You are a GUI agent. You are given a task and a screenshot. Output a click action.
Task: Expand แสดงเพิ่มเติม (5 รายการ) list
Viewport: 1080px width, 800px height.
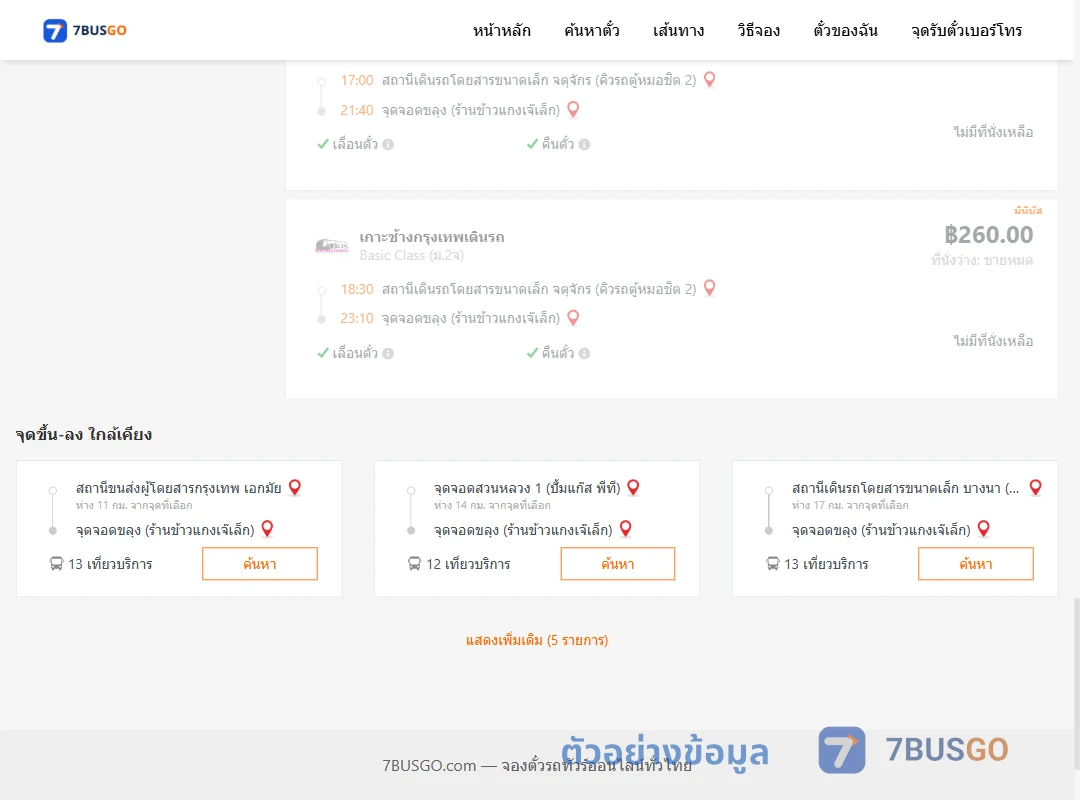tap(537, 640)
